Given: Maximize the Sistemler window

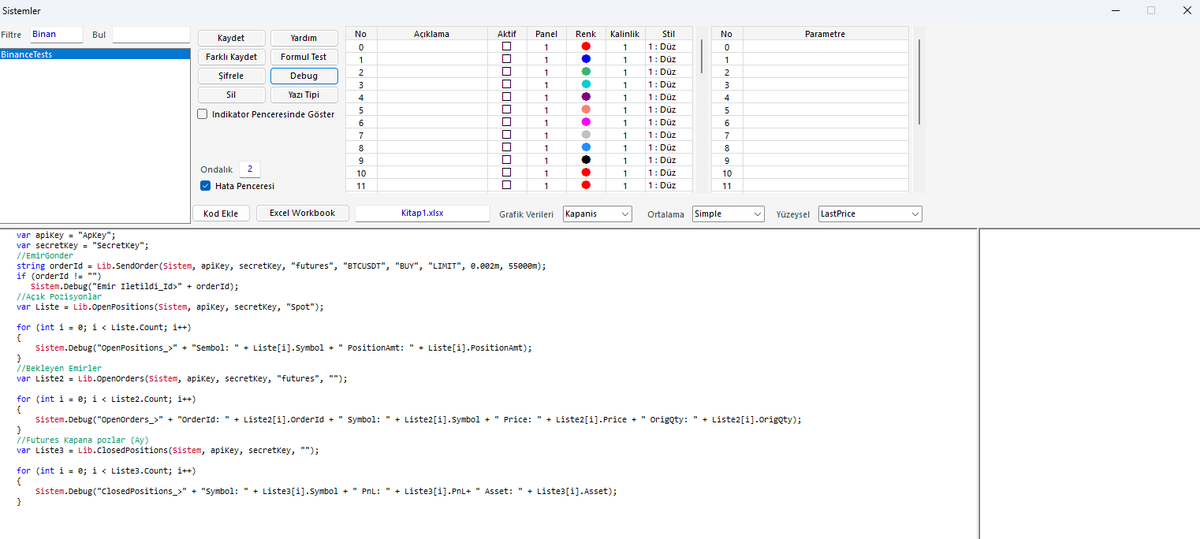Looking at the screenshot, I should [x=1151, y=10].
